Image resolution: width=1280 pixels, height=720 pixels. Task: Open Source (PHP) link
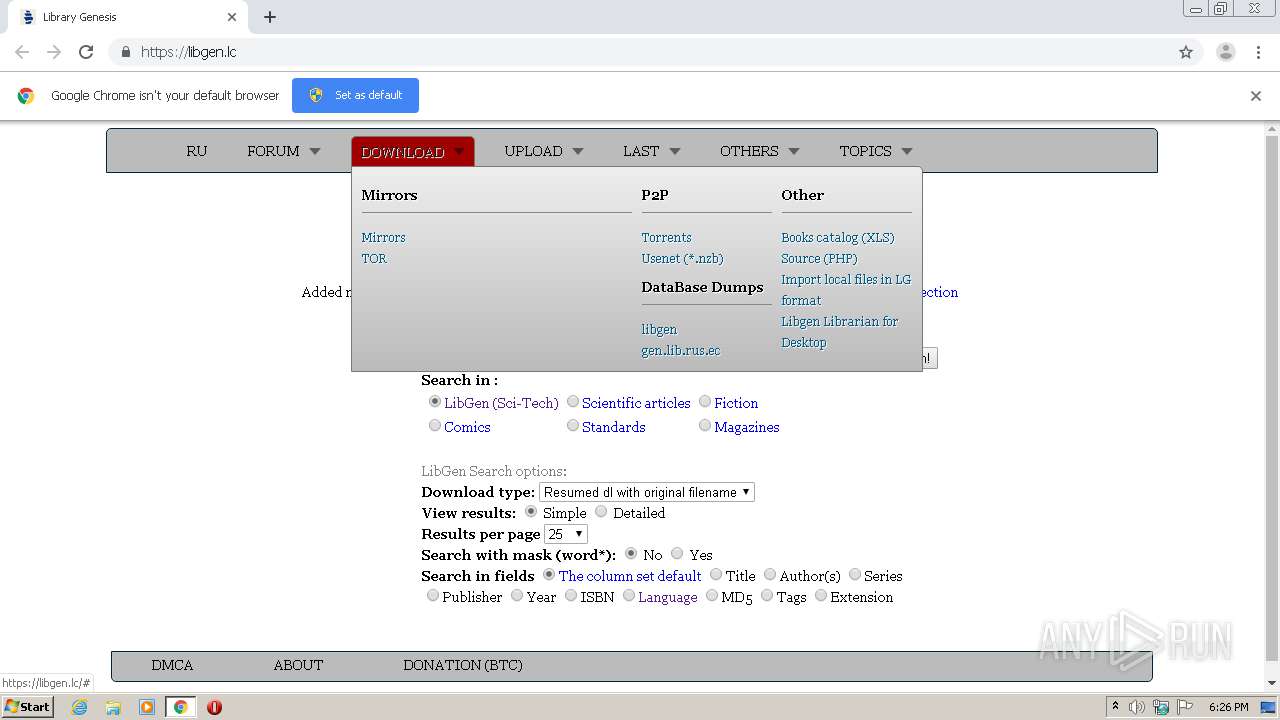pyautogui.click(x=819, y=258)
